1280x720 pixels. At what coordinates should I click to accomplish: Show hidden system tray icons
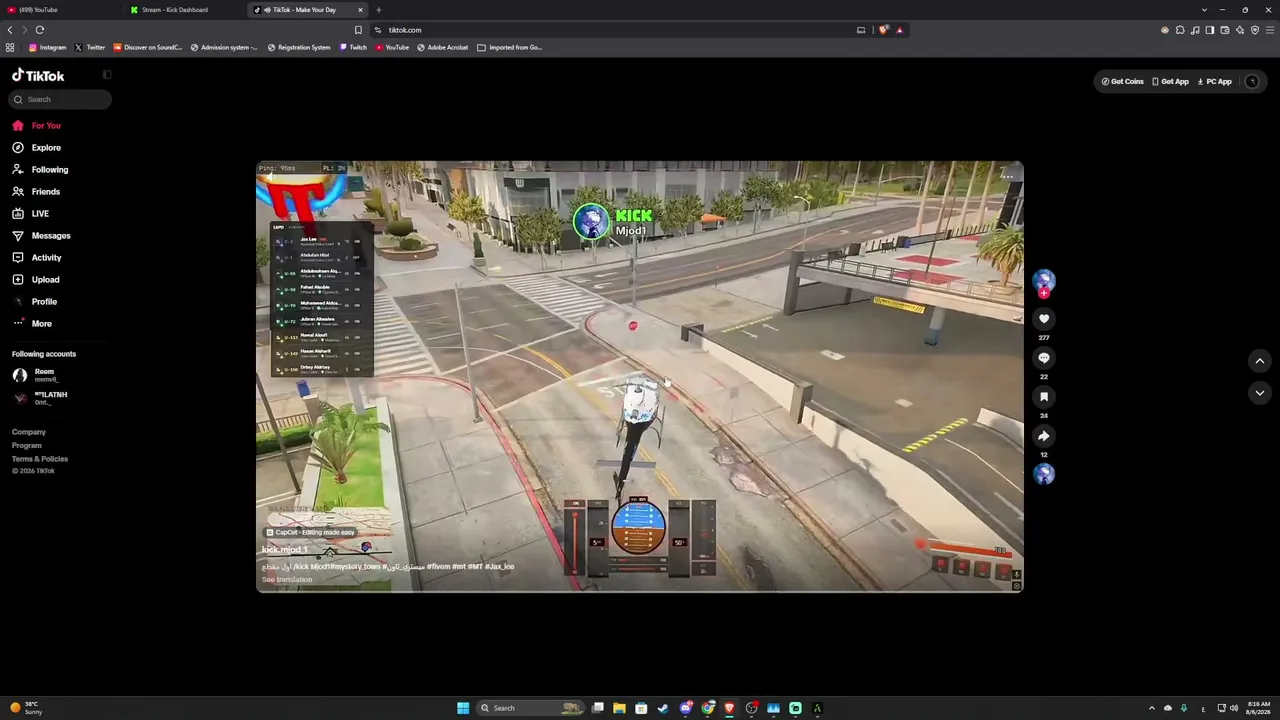[1151, 708]
